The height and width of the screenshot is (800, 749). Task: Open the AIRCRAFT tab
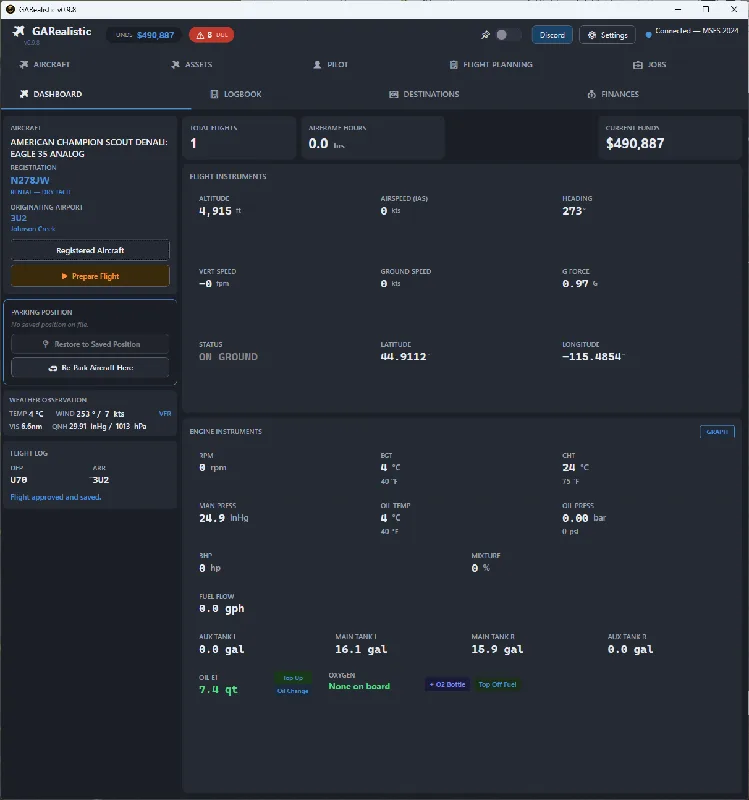pos(44,64)
